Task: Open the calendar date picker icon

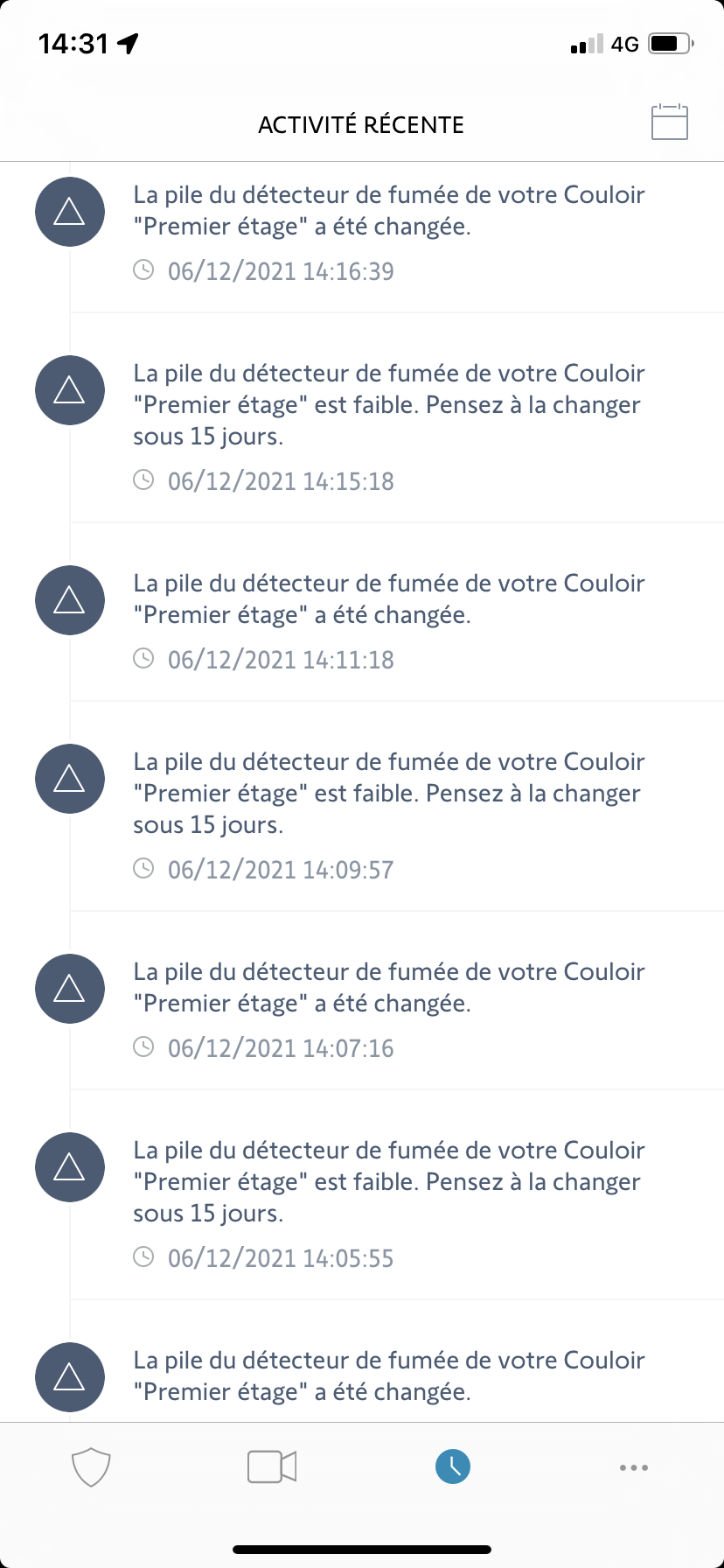Action: [669, 122]
